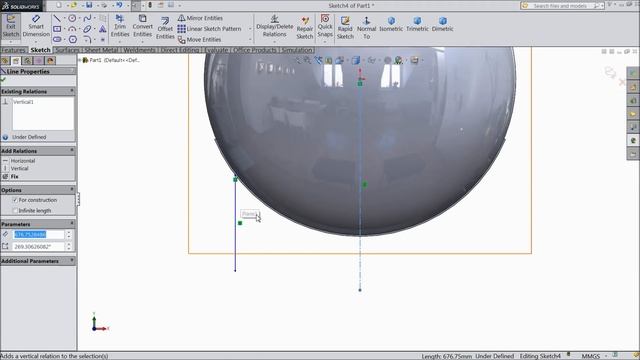Click Linear Sketch Pattern
The width and height of the screenshot is (640, 360).
pyautogui.click(x=209, y=29)
